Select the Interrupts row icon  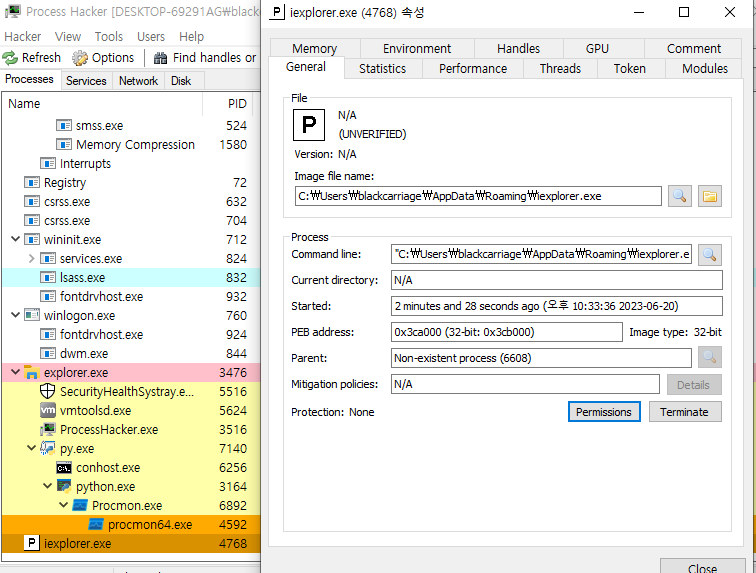coord(47,164)
